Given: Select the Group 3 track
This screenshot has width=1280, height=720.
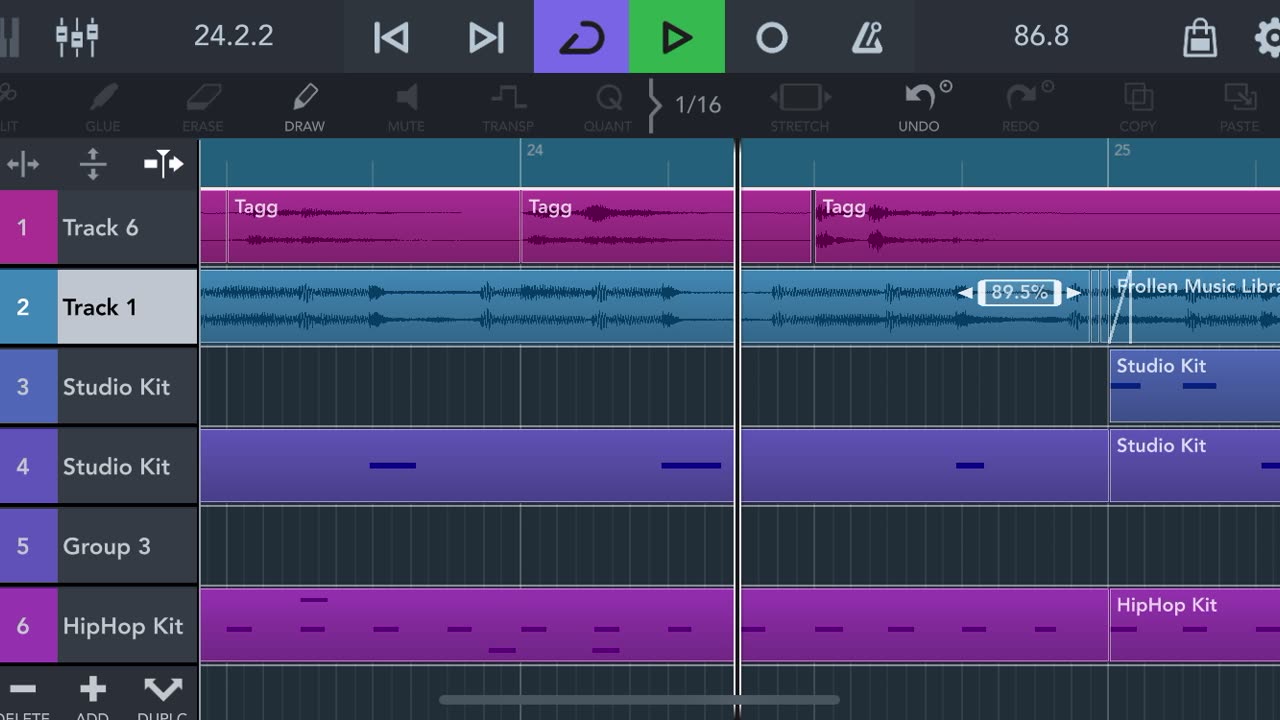Looking at the screenshot, I should click(x=127, y=546).
